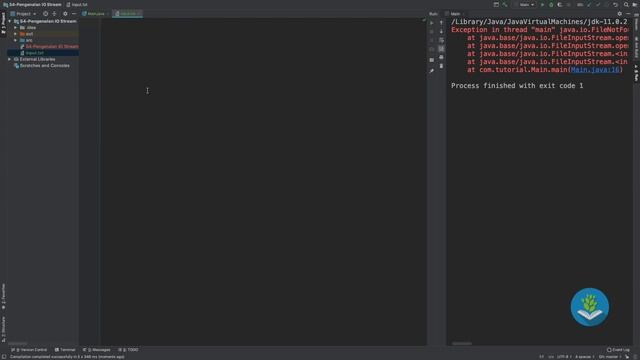Click the Run (green play) toolbar icon
The image size is (640, 360).
[542, 4]
